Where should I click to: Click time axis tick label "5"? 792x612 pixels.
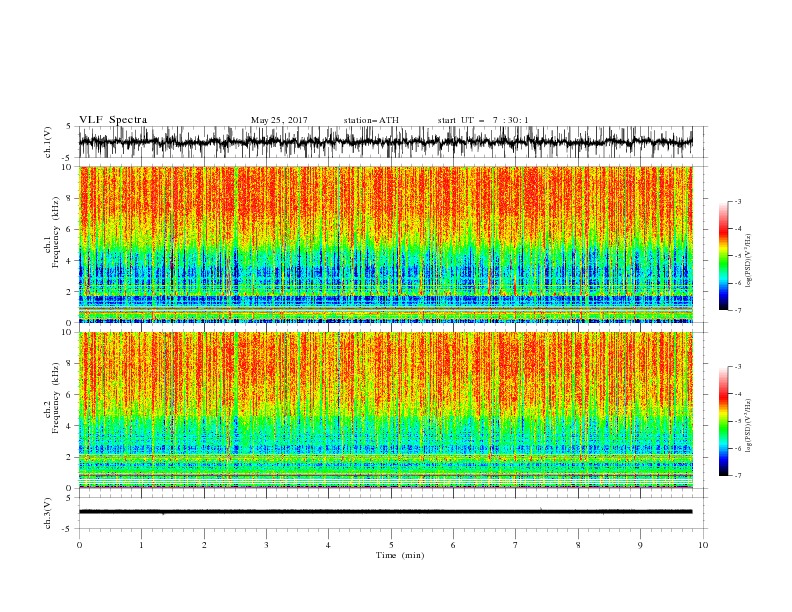point(391,545)
